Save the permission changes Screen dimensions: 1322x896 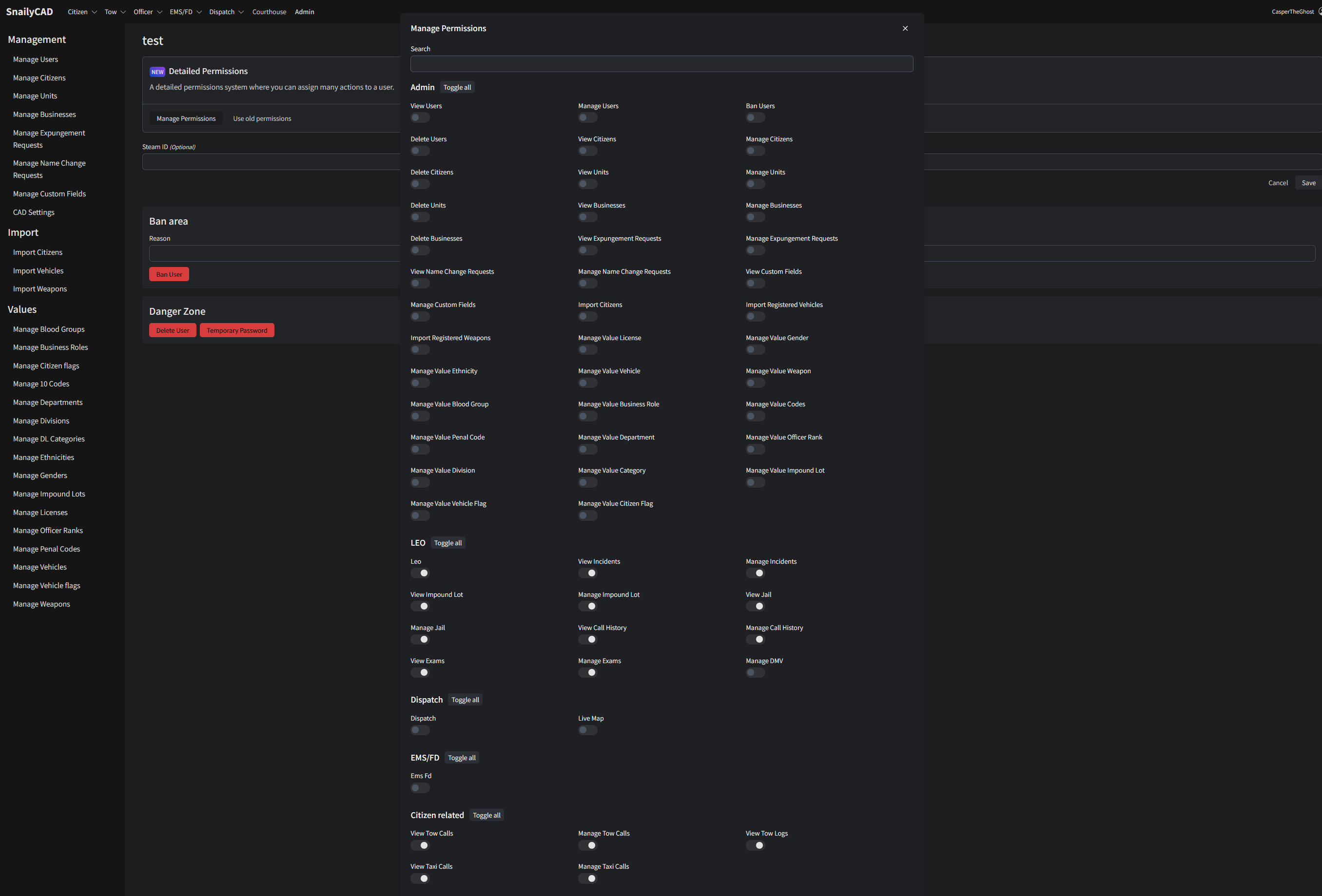[x=1309, y=183]
